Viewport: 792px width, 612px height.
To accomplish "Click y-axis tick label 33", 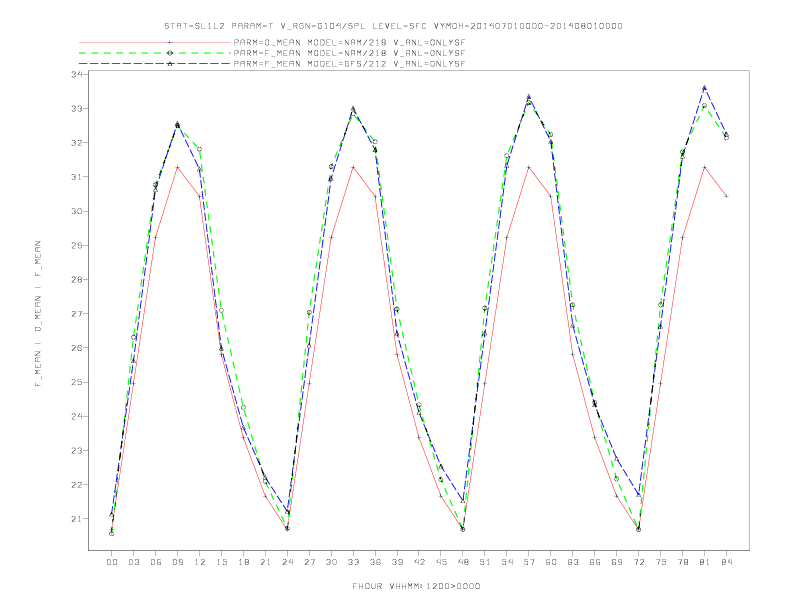I will click(77, 109).
